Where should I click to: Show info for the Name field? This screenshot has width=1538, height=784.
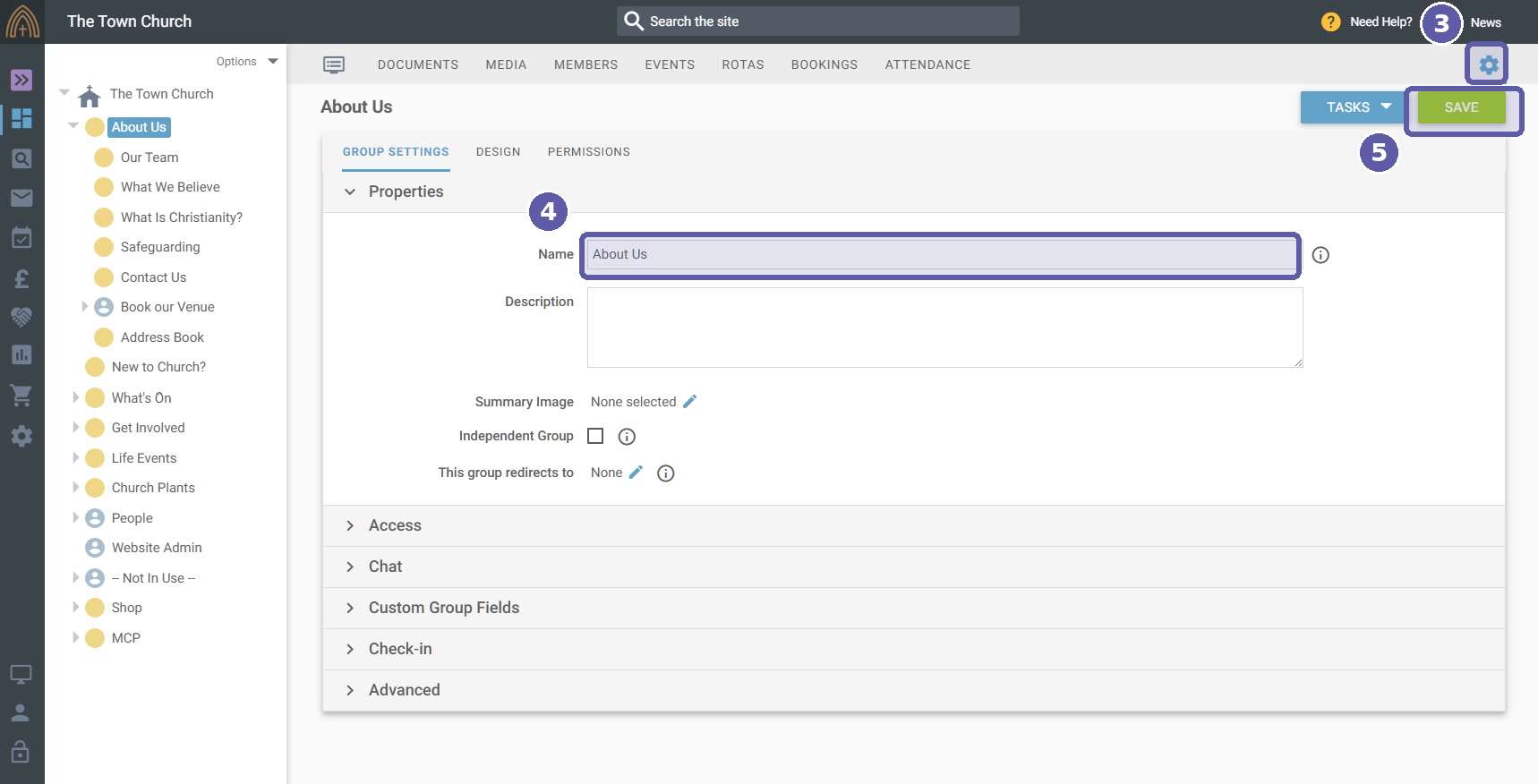tap(1320, 255)
